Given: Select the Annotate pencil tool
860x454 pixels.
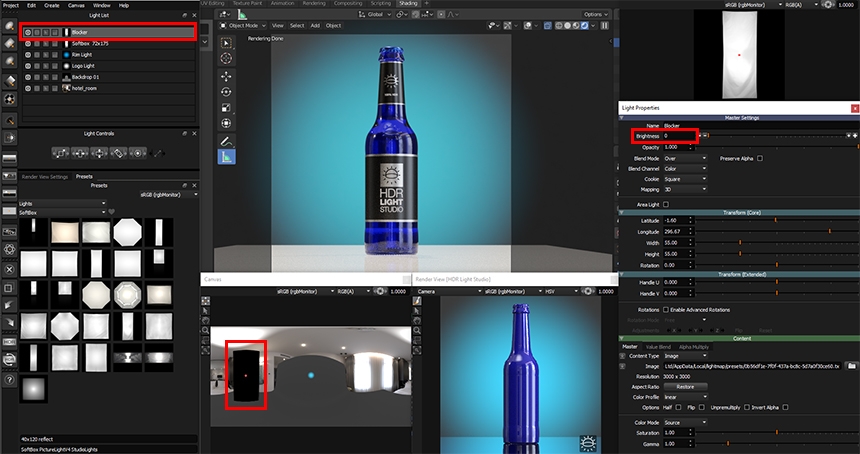Looking at the screenshot, I should click(226, 141).
